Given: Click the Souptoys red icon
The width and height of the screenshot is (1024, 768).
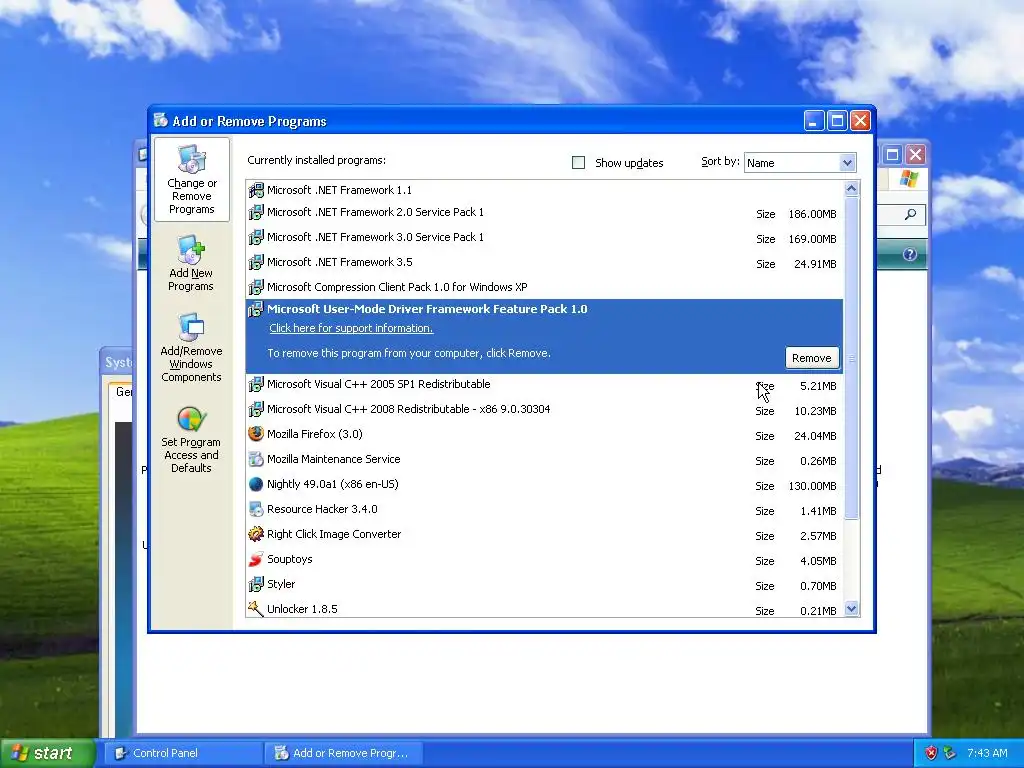Looking at the screenshot, I should [x=256, y=559].
